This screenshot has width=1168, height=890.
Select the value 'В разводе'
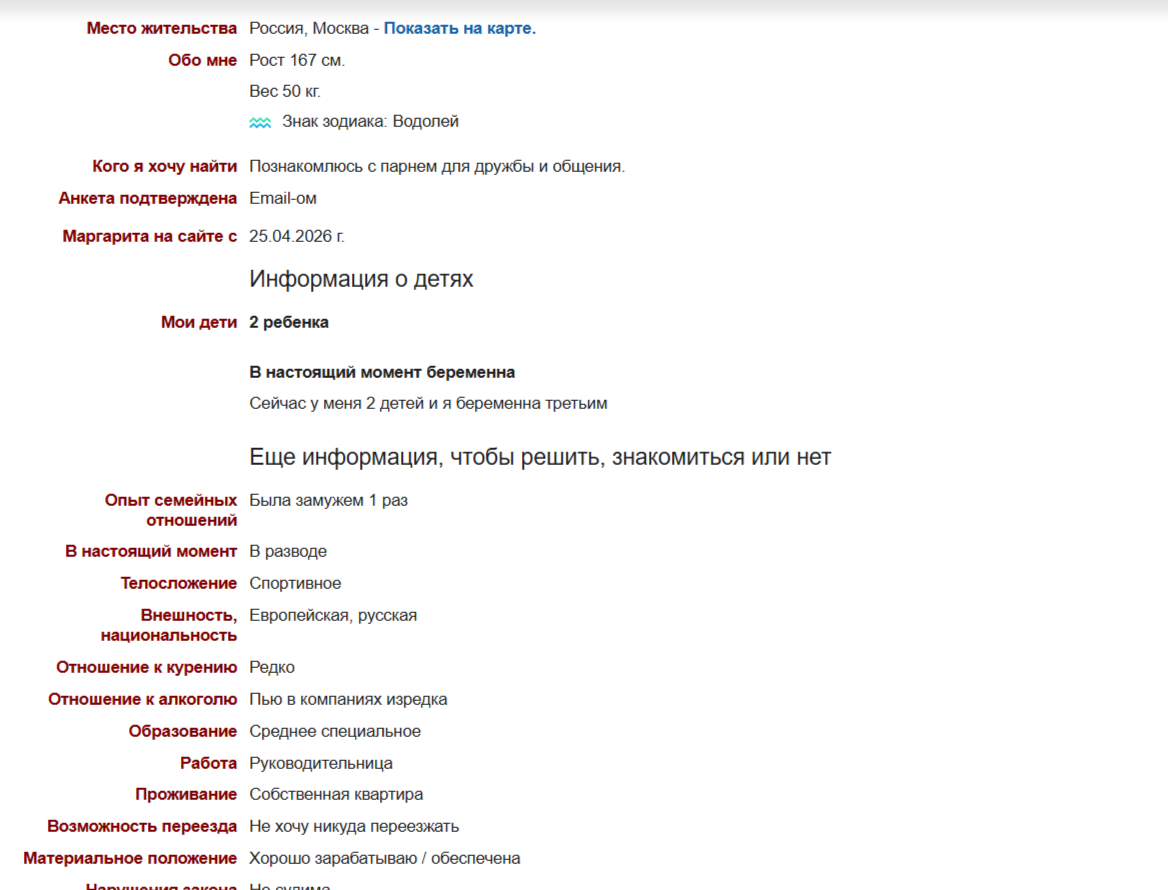point(288,551)
